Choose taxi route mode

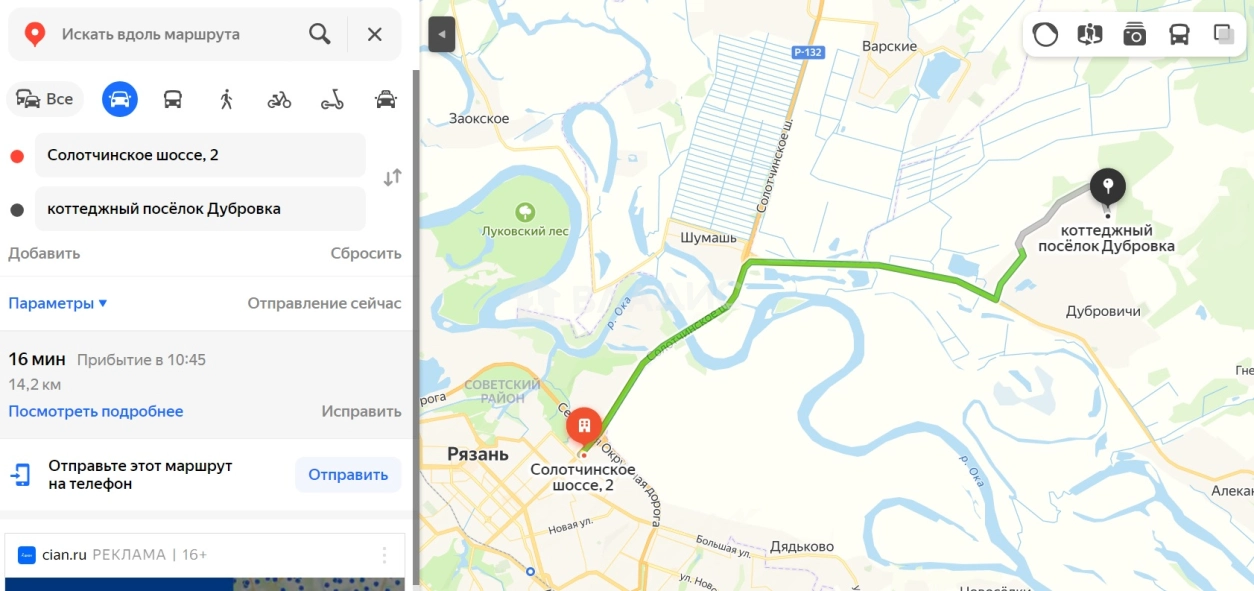pyautogui.click(x=385, y=99)
